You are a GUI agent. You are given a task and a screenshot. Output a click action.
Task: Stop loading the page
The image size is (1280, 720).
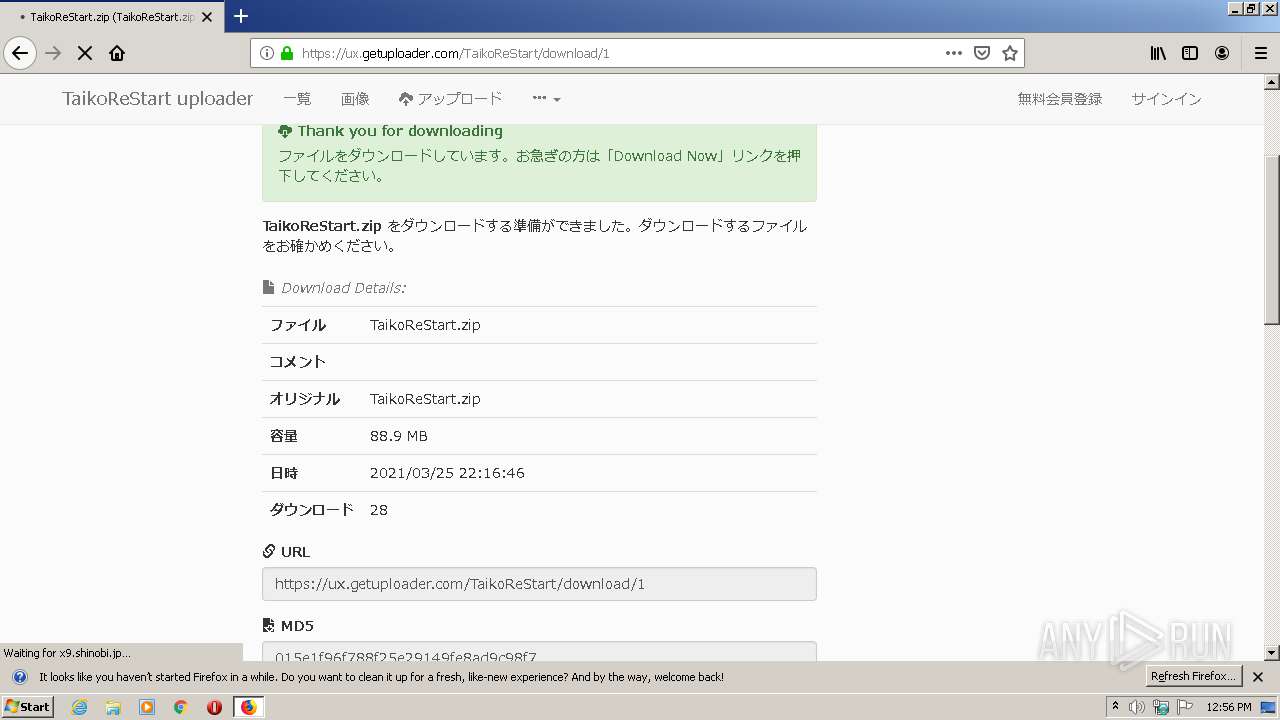point(85,53)
